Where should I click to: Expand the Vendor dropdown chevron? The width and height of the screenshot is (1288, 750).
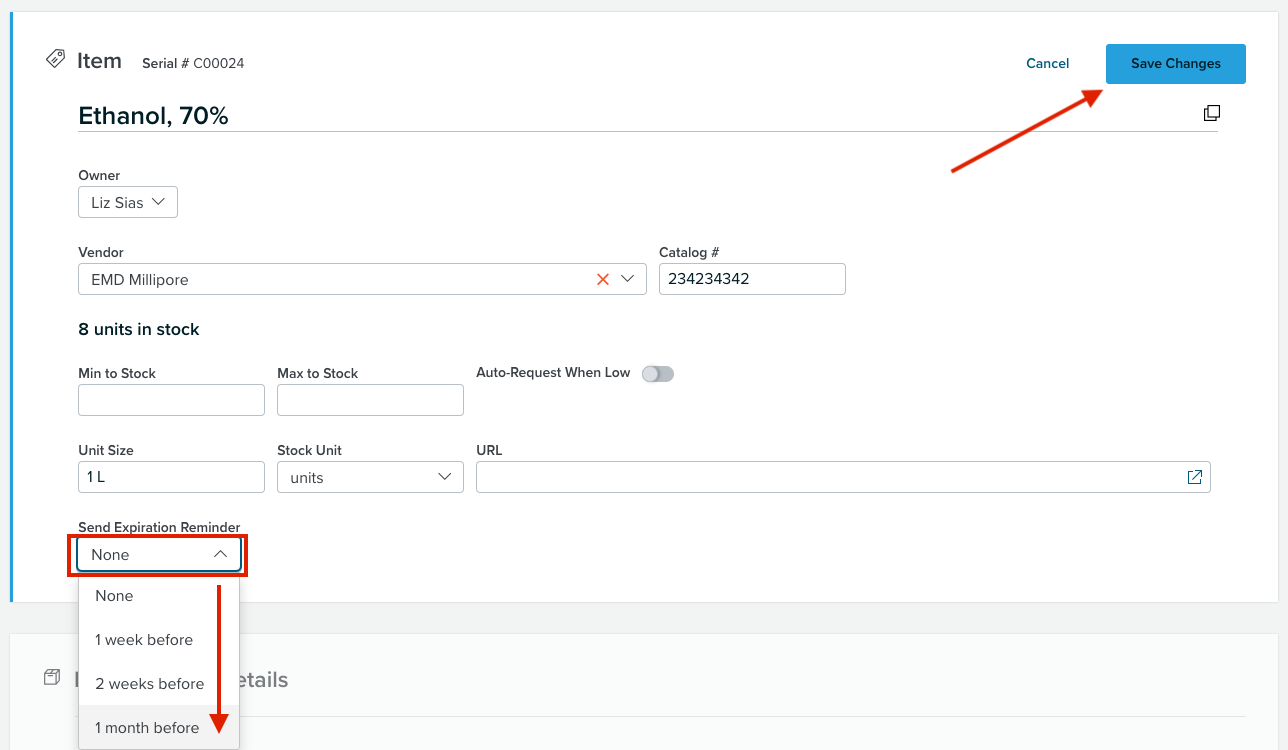[x=628, y=279]
